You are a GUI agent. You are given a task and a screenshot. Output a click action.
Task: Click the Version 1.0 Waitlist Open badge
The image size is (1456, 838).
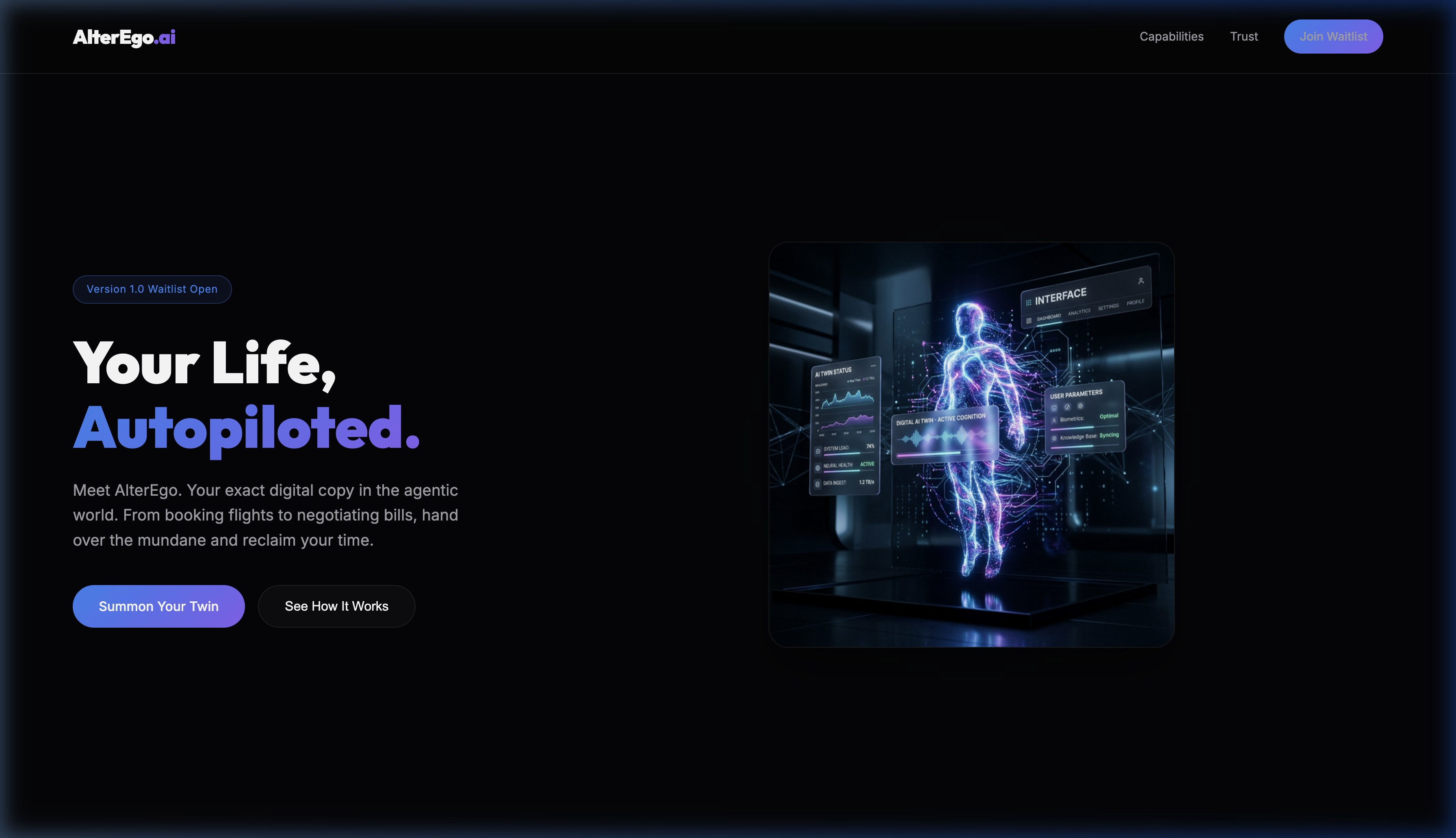pos(152,289)
